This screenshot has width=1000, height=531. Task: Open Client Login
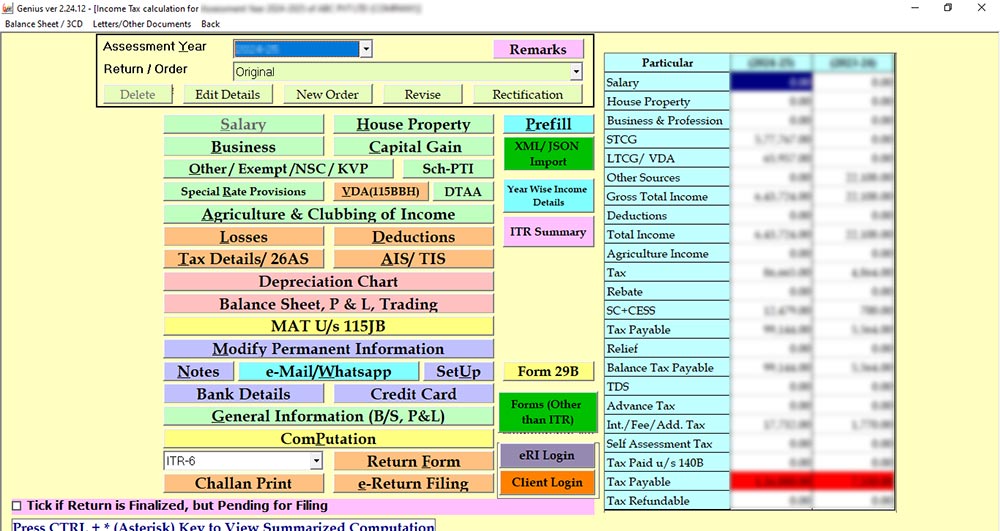(547, 483)
